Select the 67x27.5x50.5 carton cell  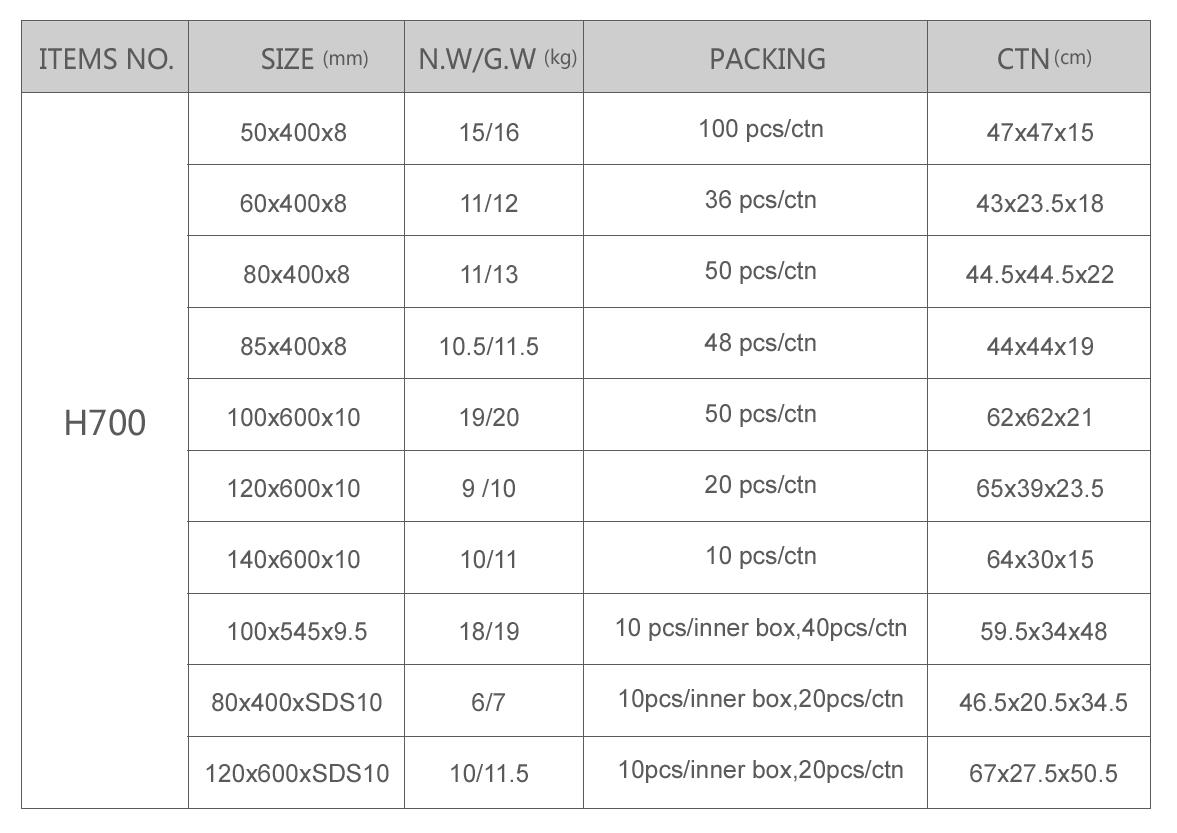click(x=1039, y=772)
